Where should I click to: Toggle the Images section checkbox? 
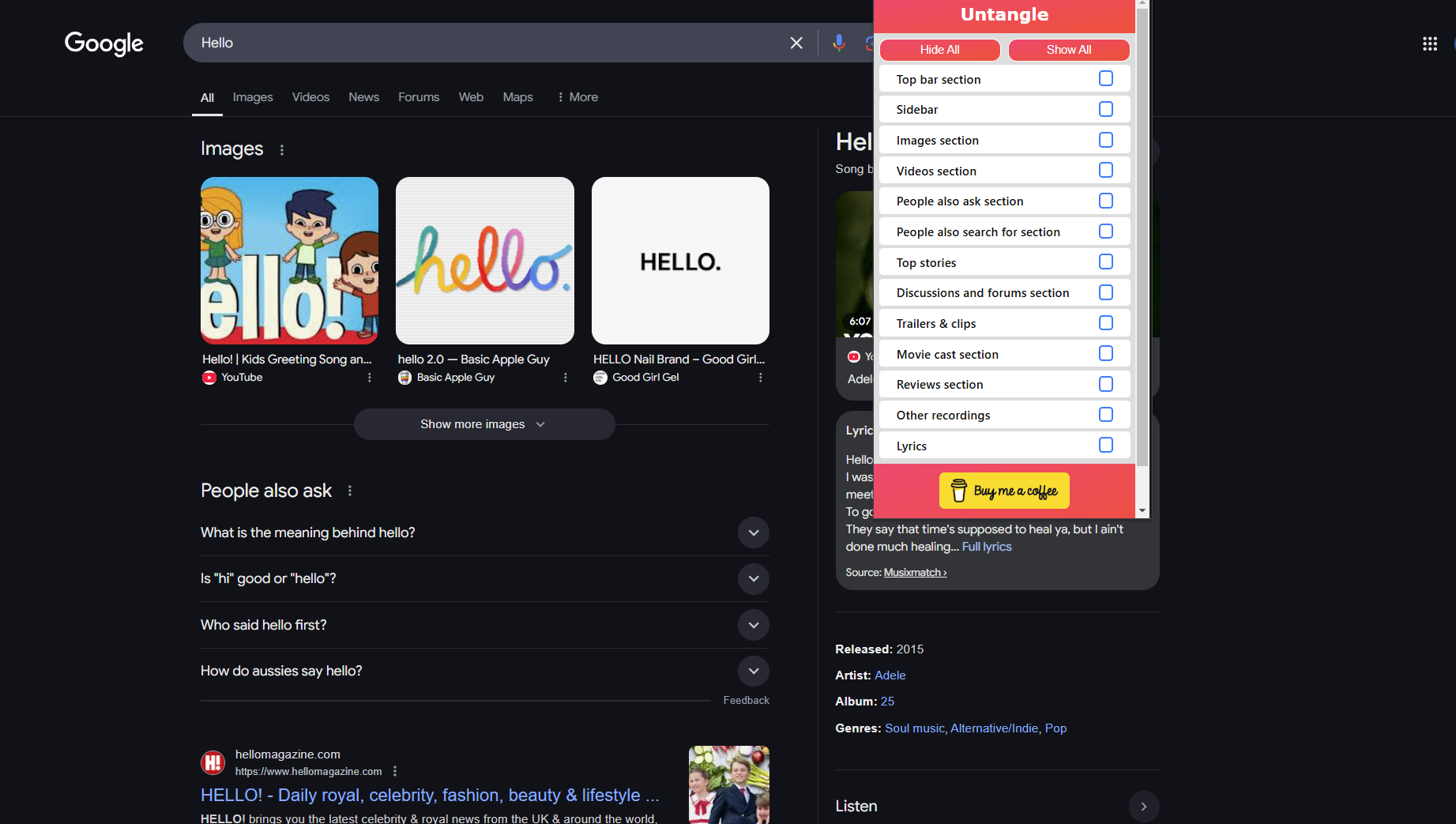click(x=1106, y=140)
